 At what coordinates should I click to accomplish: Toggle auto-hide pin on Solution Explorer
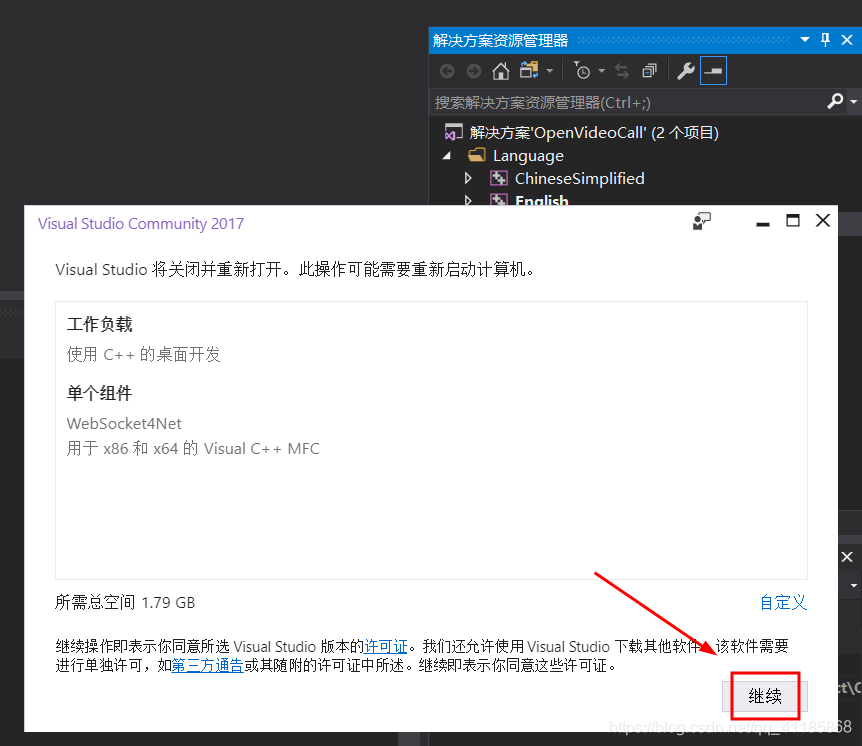pos(825,40)
